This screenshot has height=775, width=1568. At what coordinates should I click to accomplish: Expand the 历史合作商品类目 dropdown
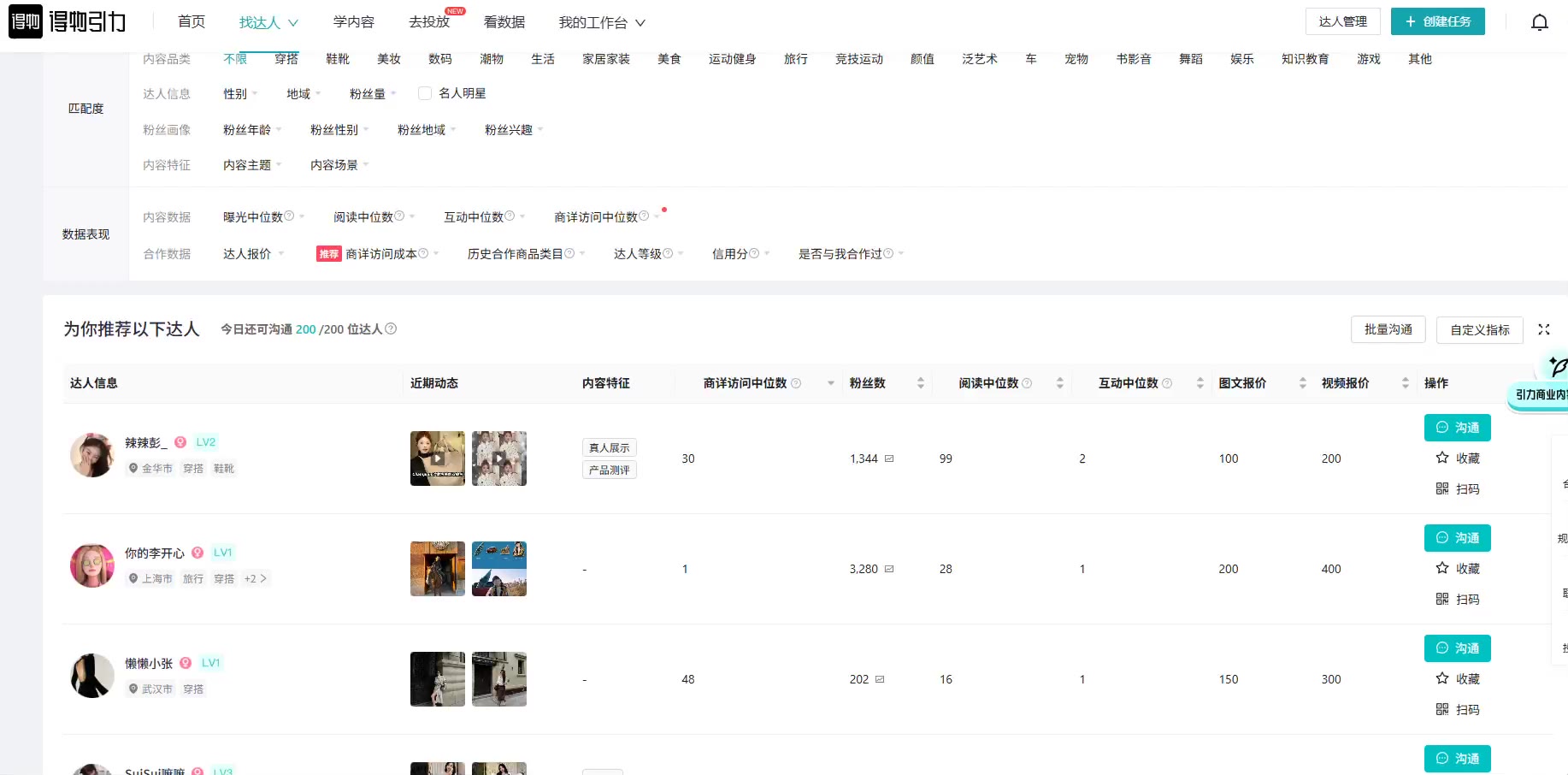(x=526, y=253)
